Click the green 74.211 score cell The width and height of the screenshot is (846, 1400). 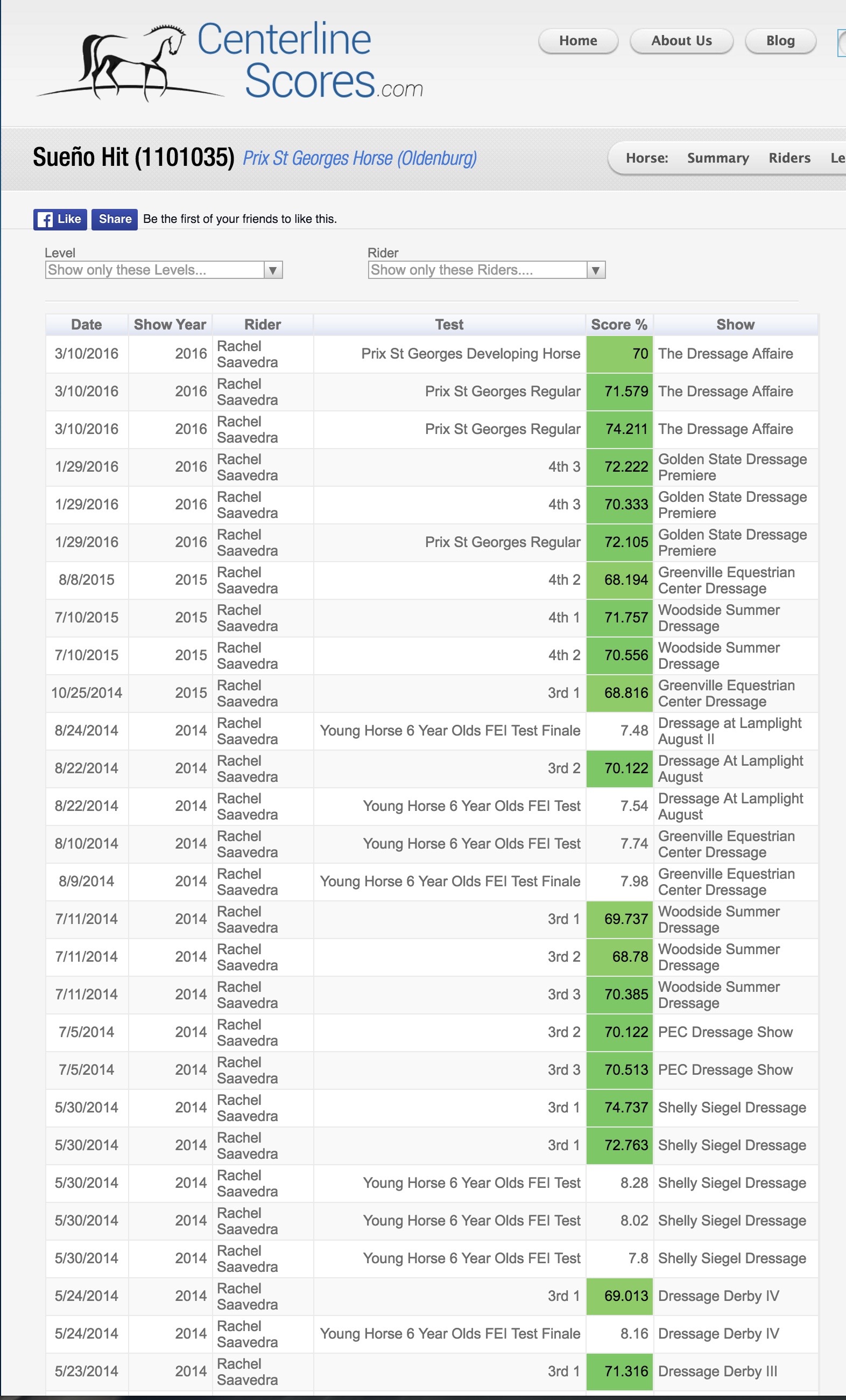tap(619, 429)
